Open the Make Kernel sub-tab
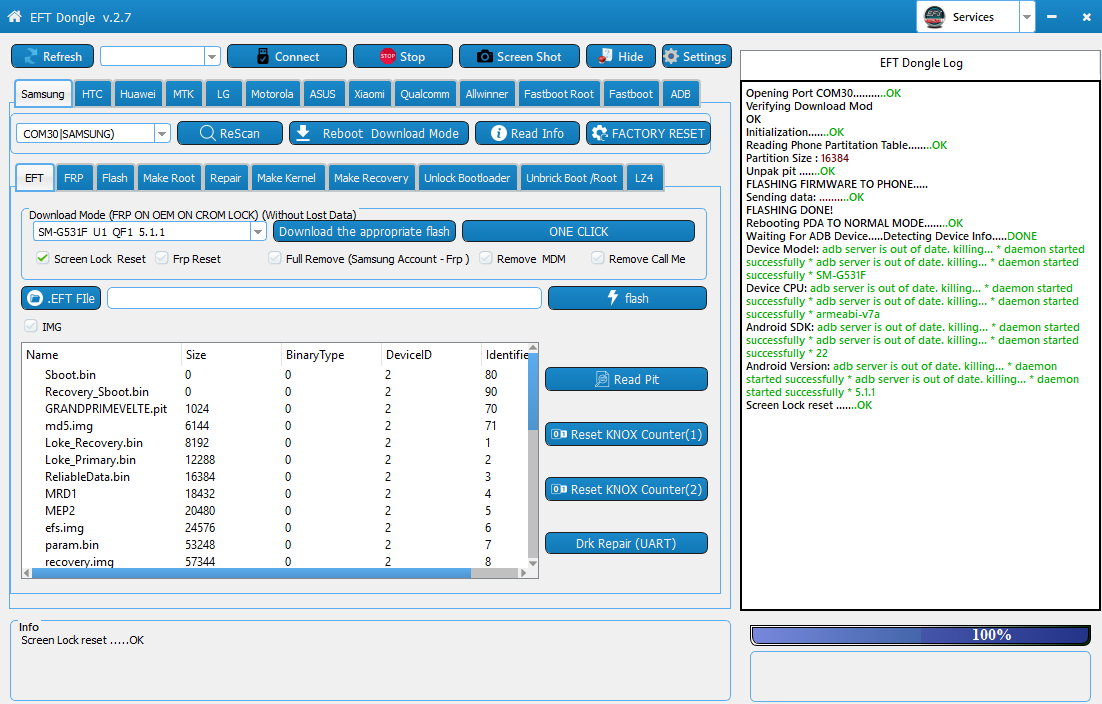The height and width of the screenshot is (704, 1102). [286, 178]
